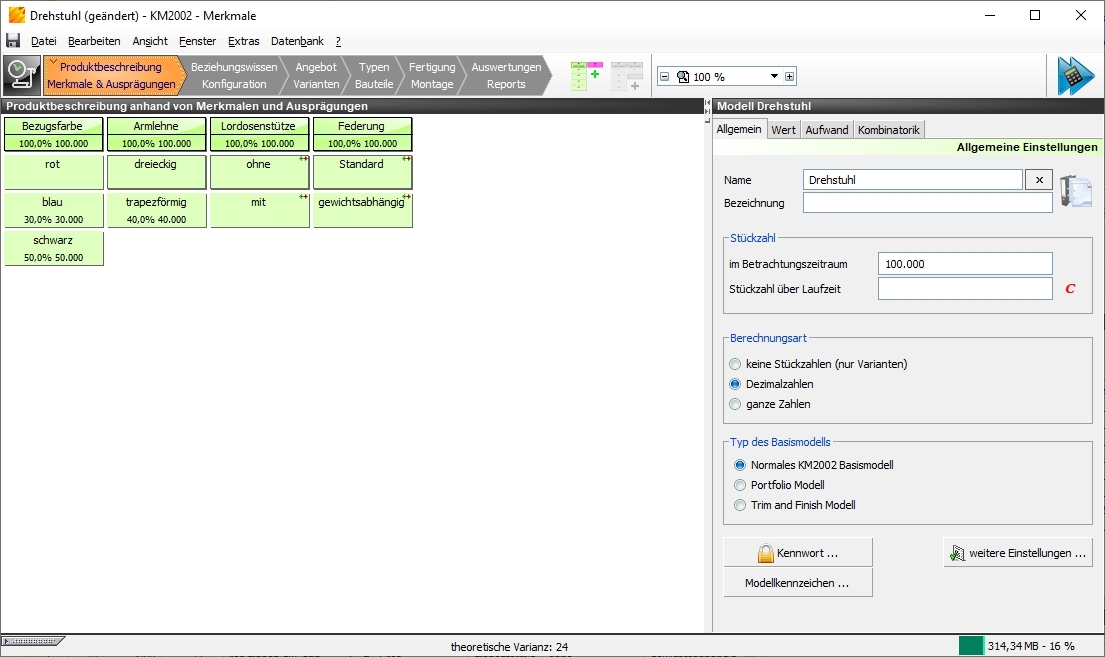Click the greyed add Ausprägung icon
This screenshot has width=1105, height=657.
coord(626,75)
